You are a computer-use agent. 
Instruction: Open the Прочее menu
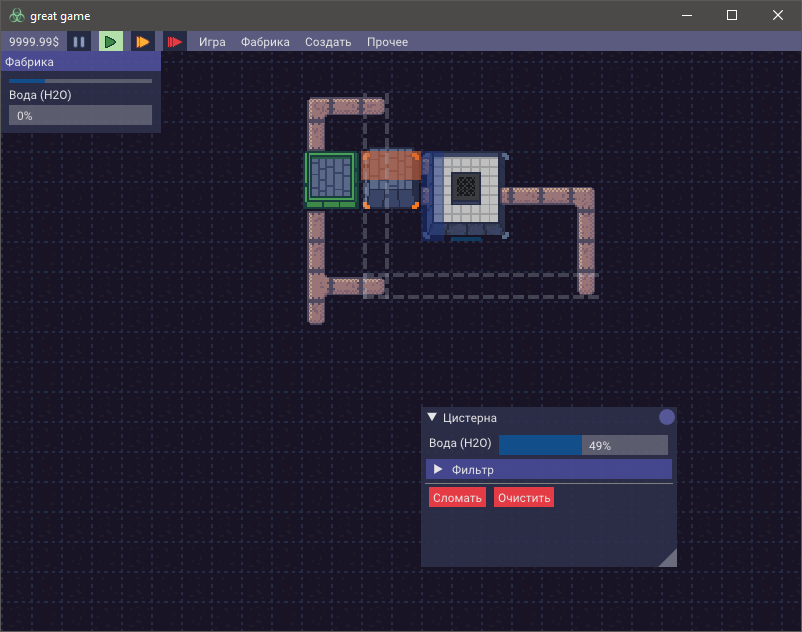point(387,42)
